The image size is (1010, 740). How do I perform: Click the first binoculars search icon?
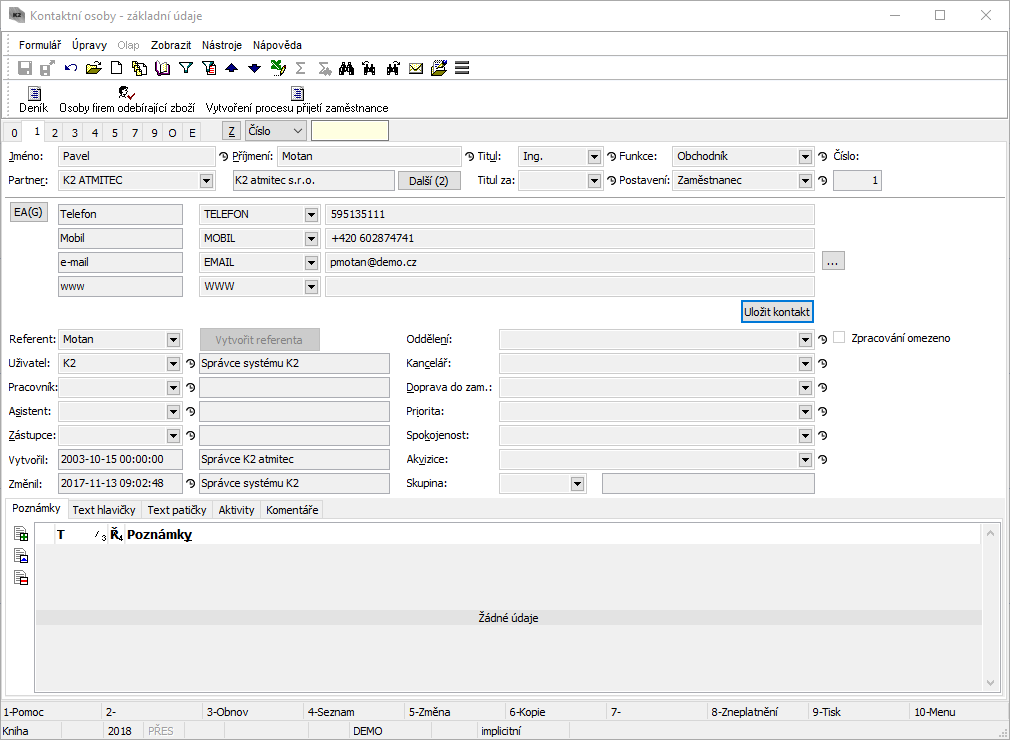coord(347,68)
